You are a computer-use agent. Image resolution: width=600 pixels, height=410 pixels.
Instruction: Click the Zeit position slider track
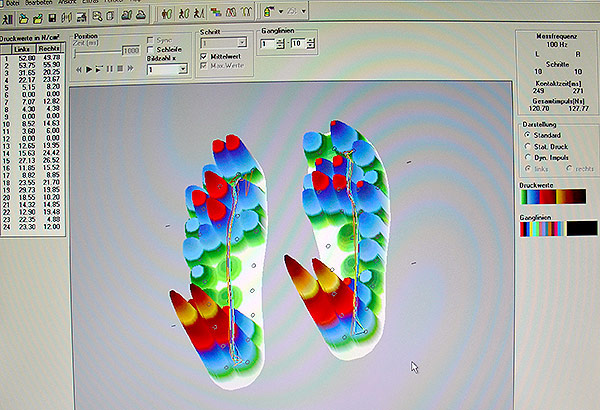pyautogui.click(x=97, y=50)
